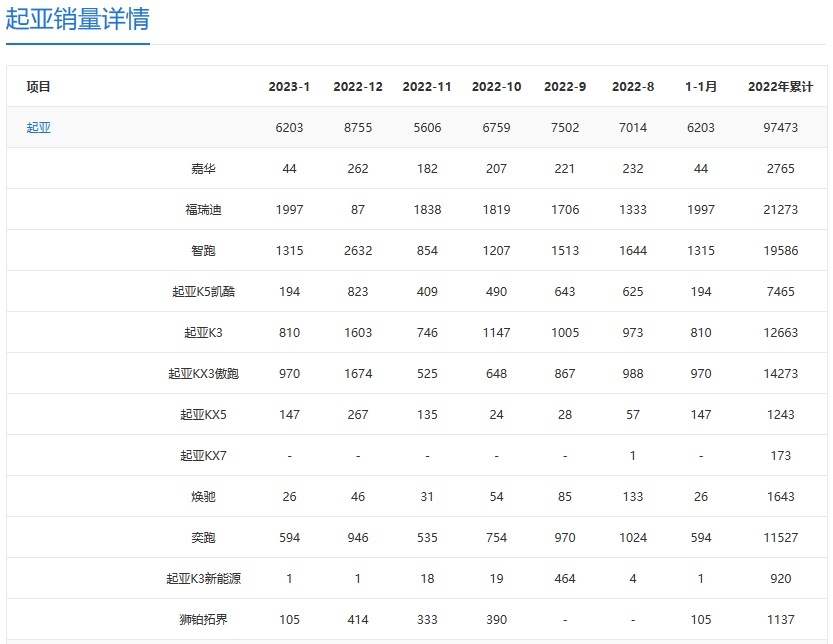Select 福瑞迪 2022-11 value 1838
Viewport: 833px width, 644px height.
(x=427, y=209)
